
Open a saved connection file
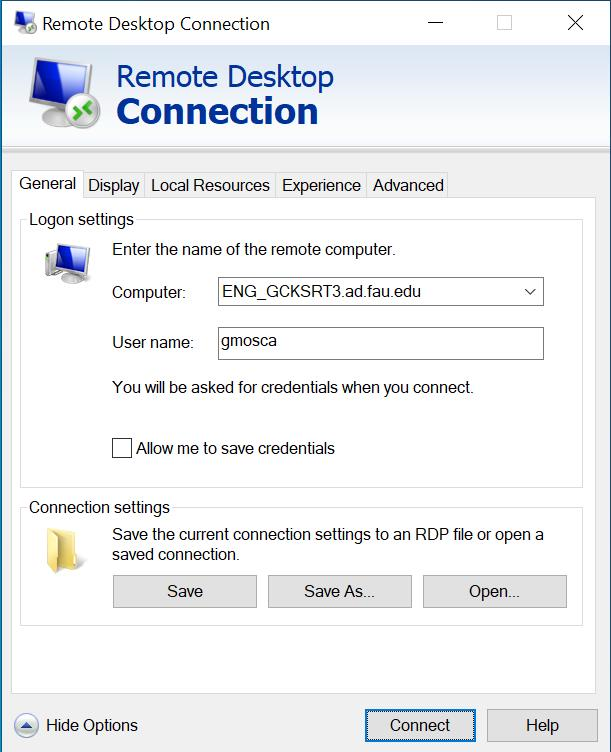click(494, 591)
